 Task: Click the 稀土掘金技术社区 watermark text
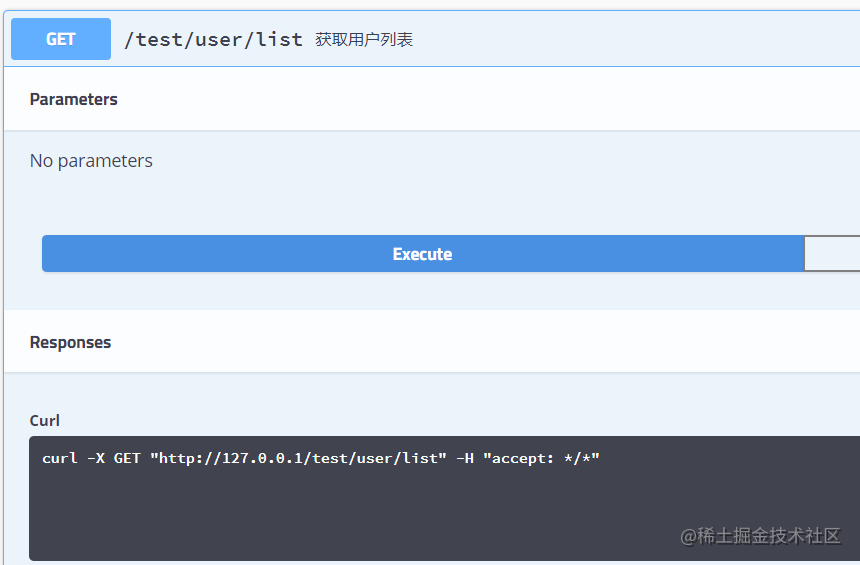click(769, 536)
